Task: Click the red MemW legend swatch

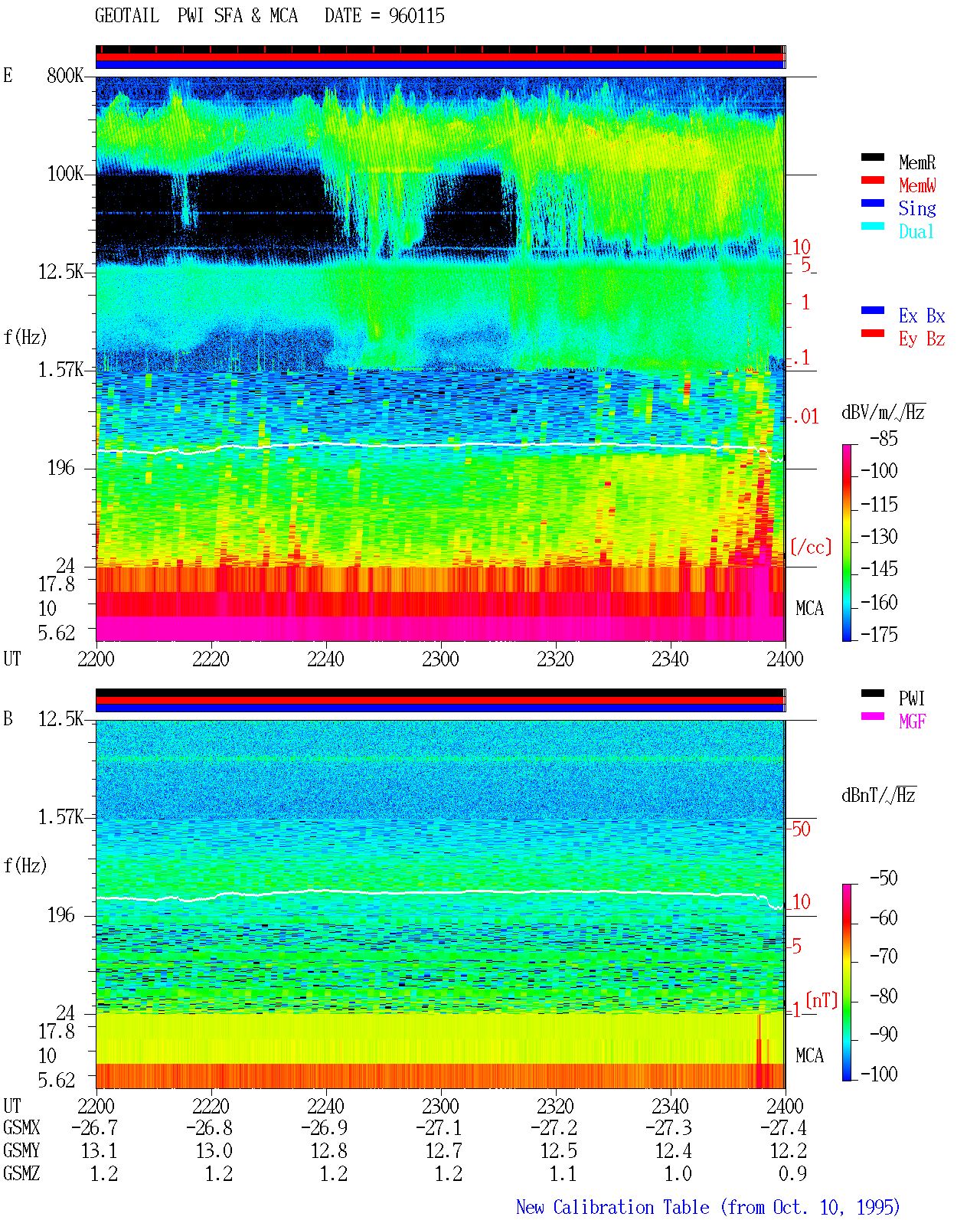Action: coord(872,181)
